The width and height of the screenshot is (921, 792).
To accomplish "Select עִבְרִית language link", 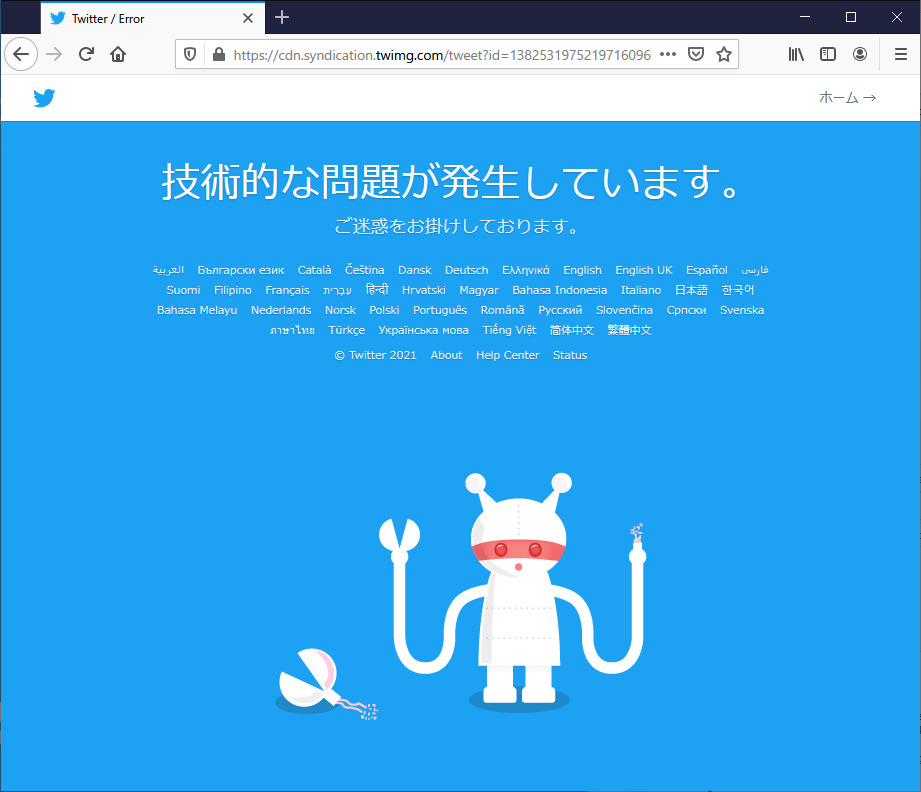I will click(x=337, y=290).
